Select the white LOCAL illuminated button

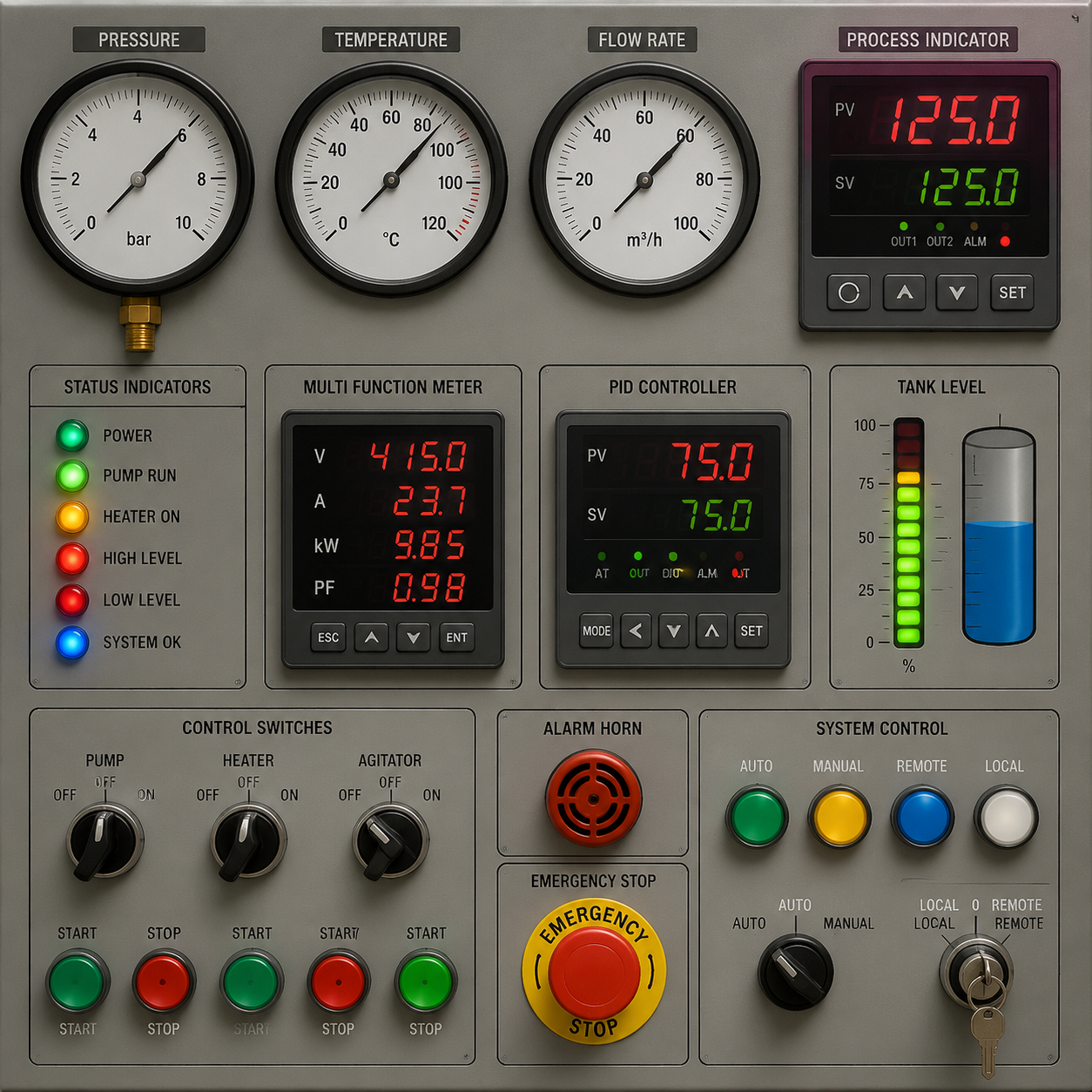tap(1006, 817)
